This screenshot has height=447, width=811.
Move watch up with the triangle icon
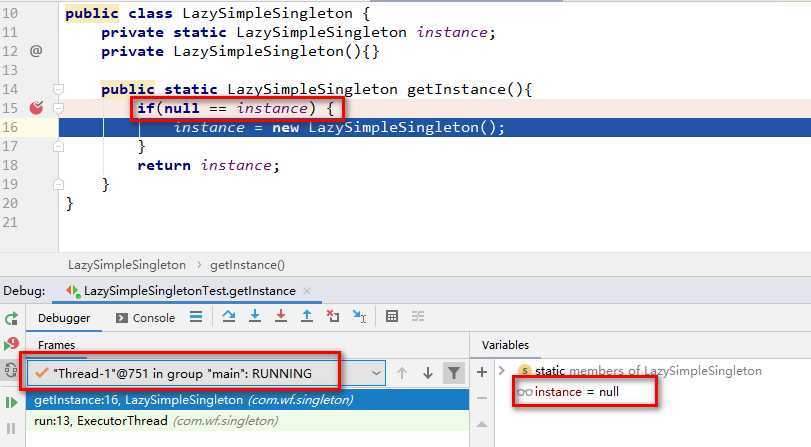(x=482, y=424)
